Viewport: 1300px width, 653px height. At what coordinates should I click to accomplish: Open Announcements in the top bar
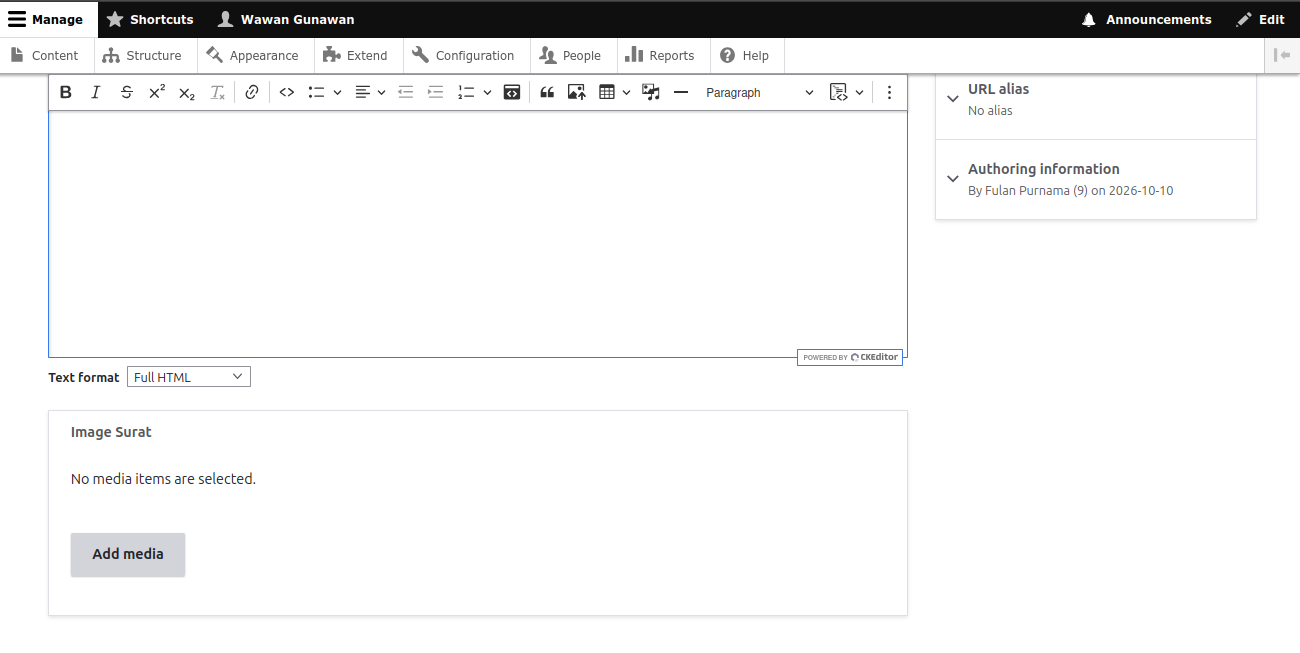[1146, 19]
